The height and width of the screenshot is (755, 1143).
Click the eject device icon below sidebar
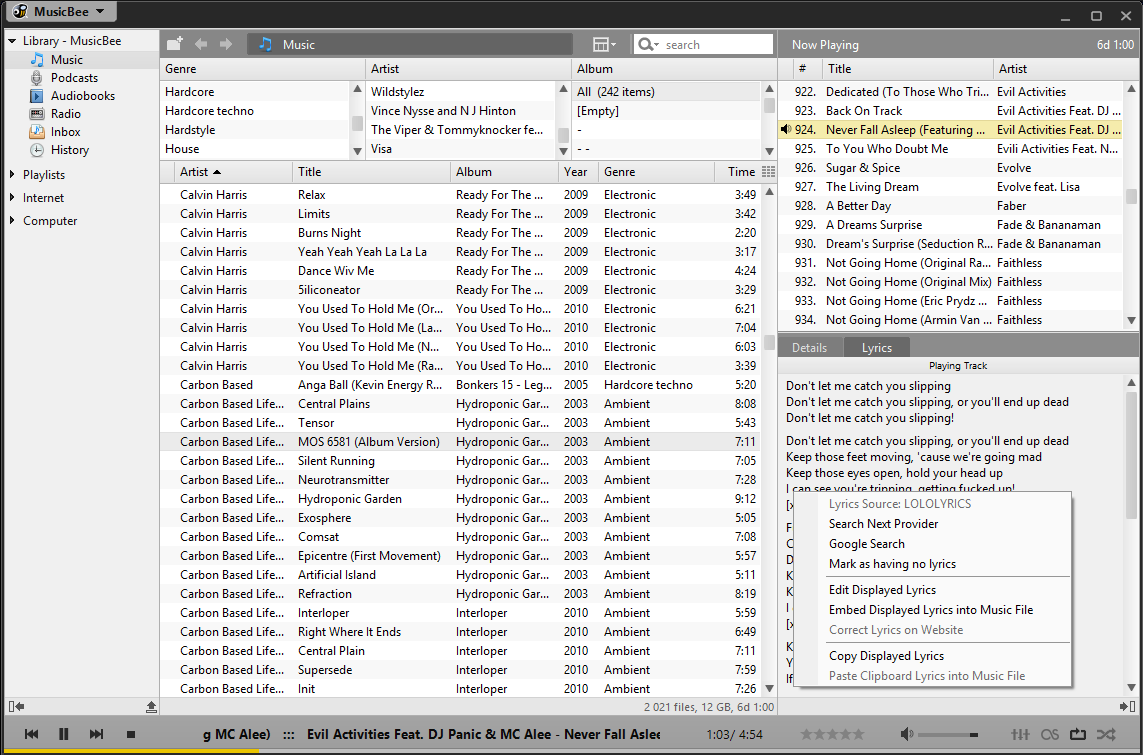coord(151,706)
